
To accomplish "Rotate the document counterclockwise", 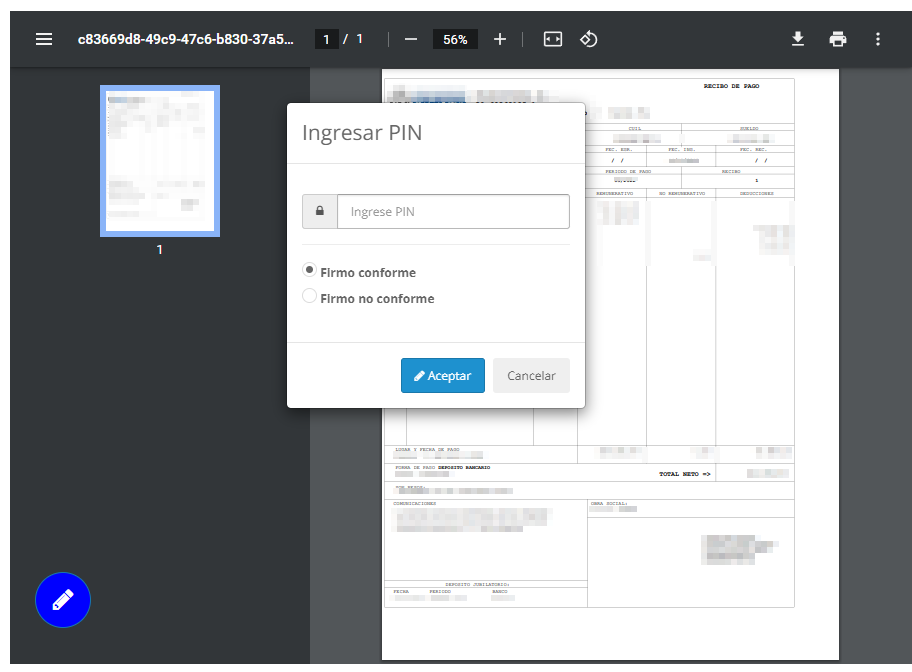I will [589, 39].
